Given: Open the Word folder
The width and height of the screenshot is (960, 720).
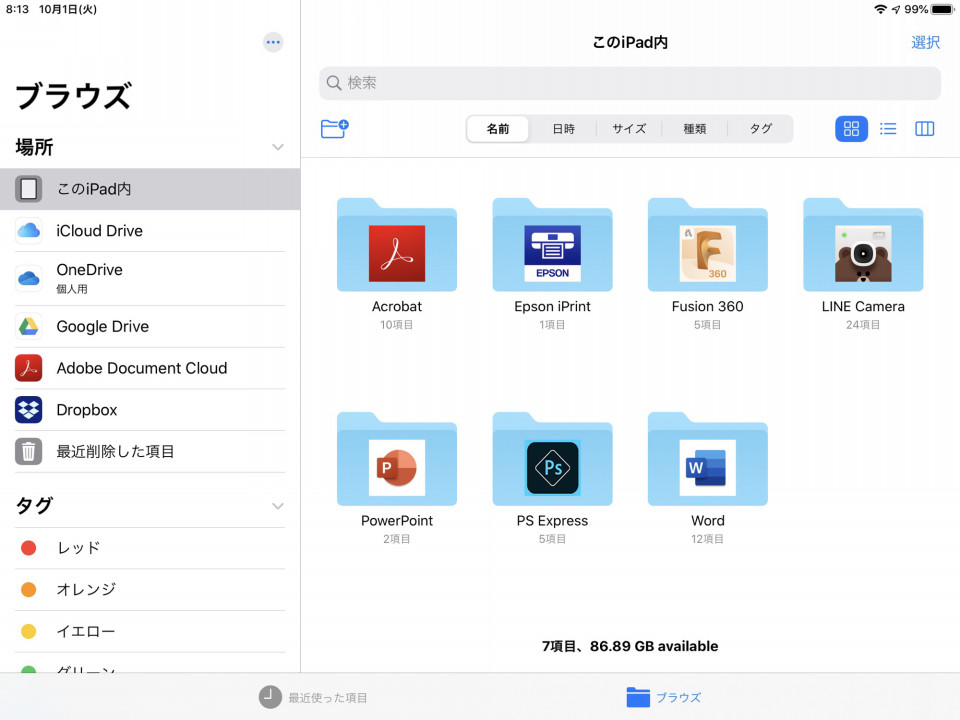Looking at the screenshot, I should point(708,459).
